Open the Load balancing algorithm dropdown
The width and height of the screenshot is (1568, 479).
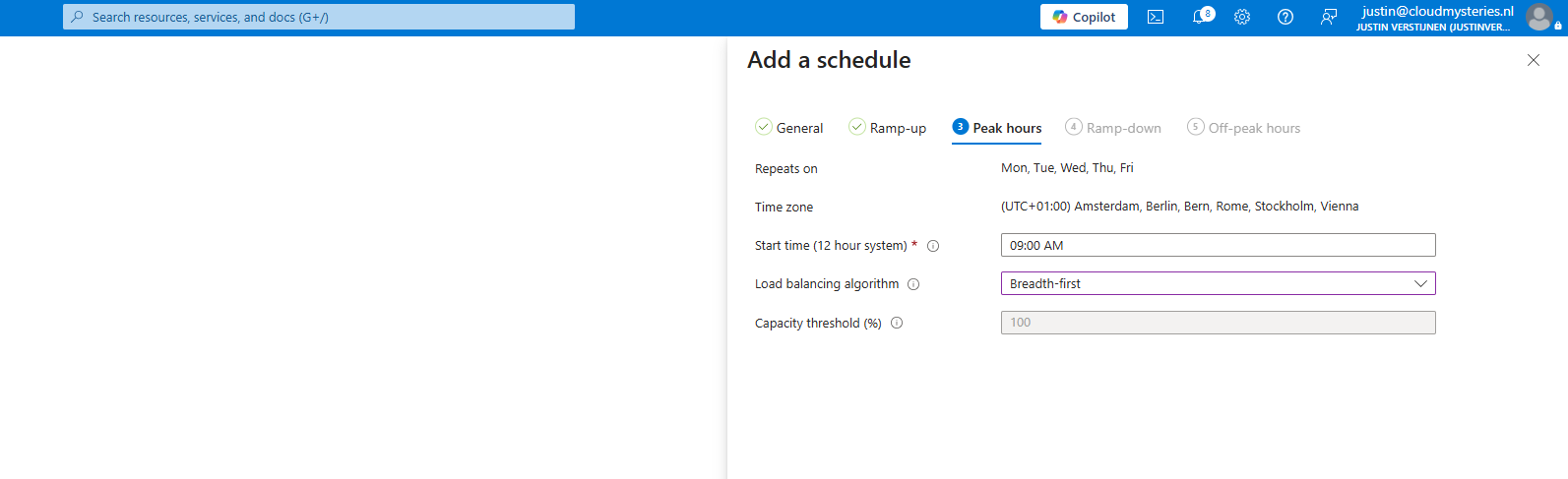(x=1219, y=283)
